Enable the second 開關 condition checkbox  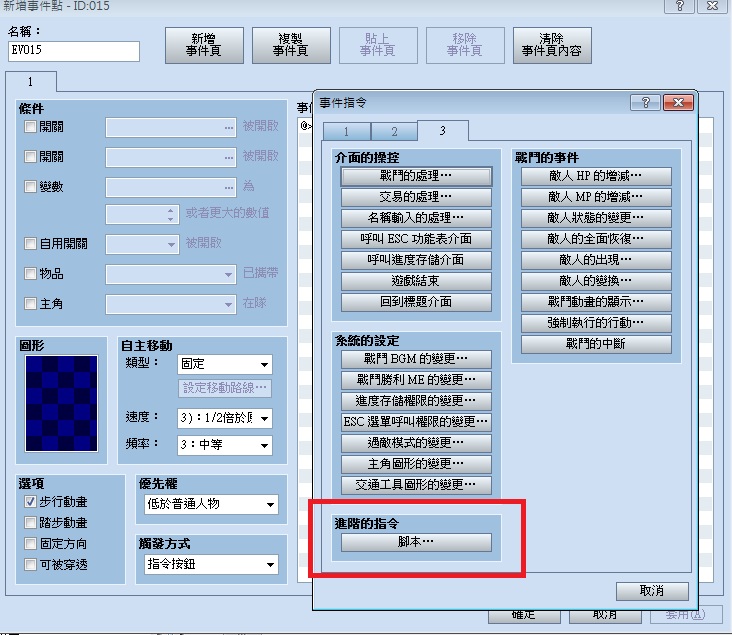point(30,156)
